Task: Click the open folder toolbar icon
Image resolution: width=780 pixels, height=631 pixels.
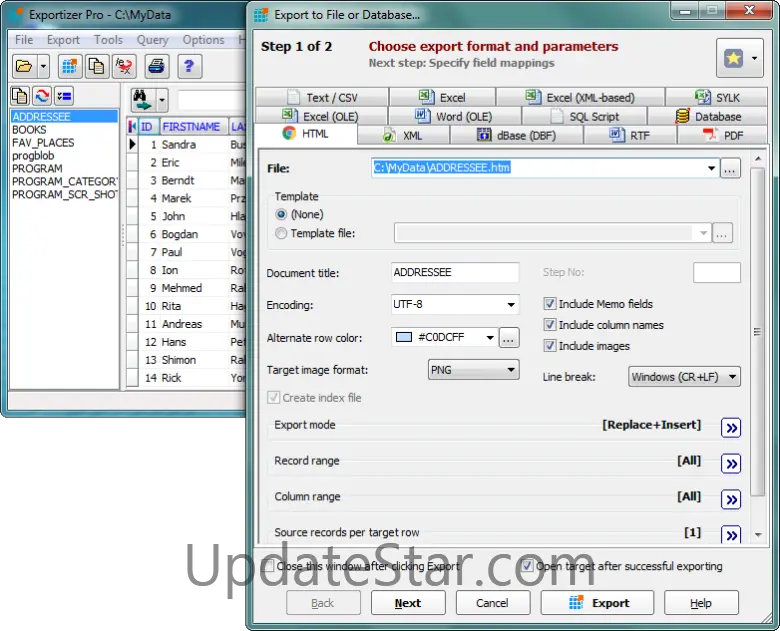Action: coord(23,67)
